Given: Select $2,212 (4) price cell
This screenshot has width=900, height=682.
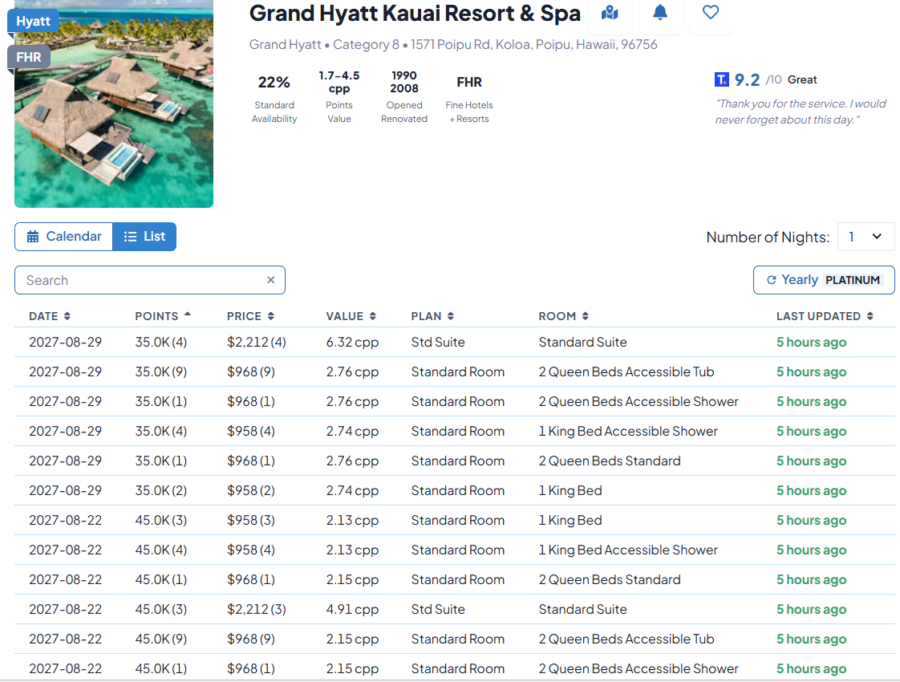Looking at the screenshot, I should point(256,342).
